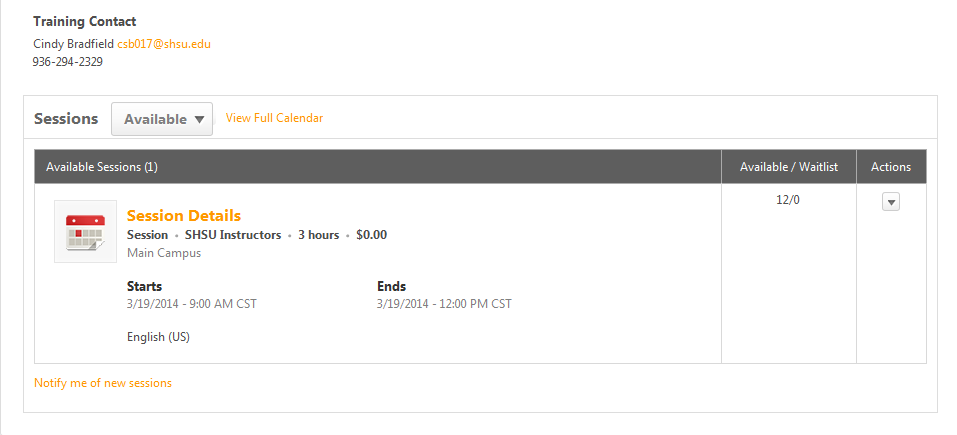Image resolution: width=957 pixels, height=435 pixels.
Task: Open the View Full Calendar link
Action: 274,118
